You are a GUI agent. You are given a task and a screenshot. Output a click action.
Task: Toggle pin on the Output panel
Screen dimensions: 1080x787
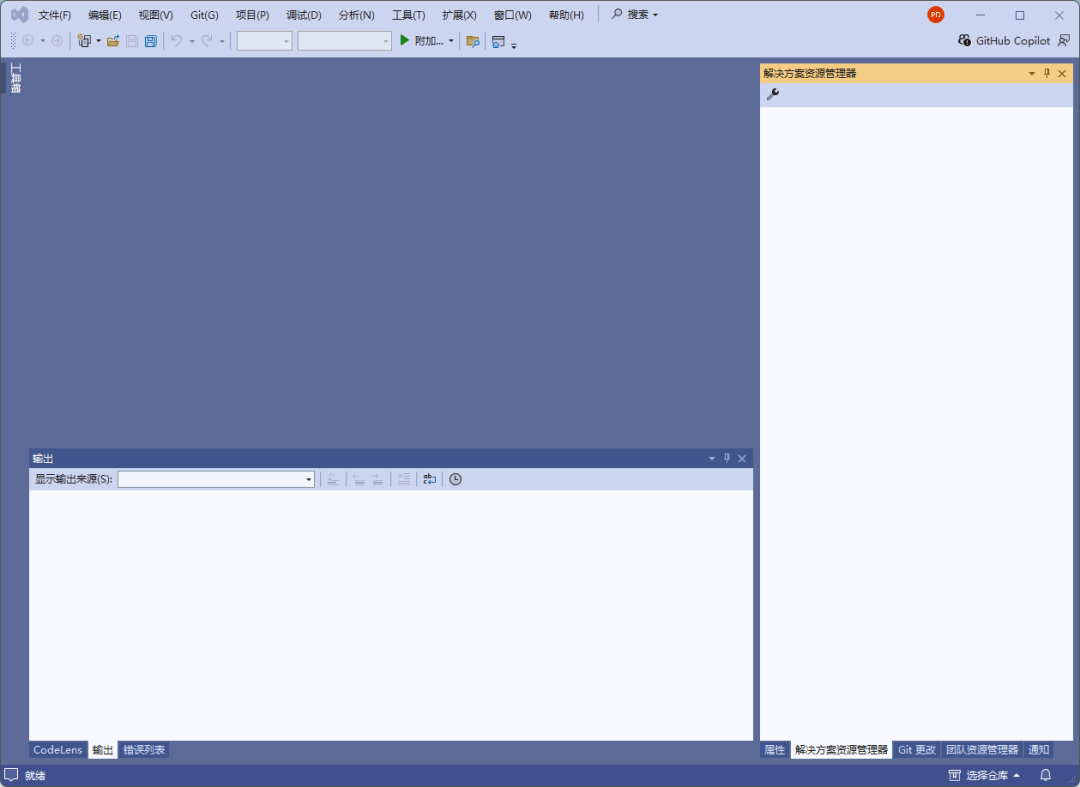[x=727, y=458]
